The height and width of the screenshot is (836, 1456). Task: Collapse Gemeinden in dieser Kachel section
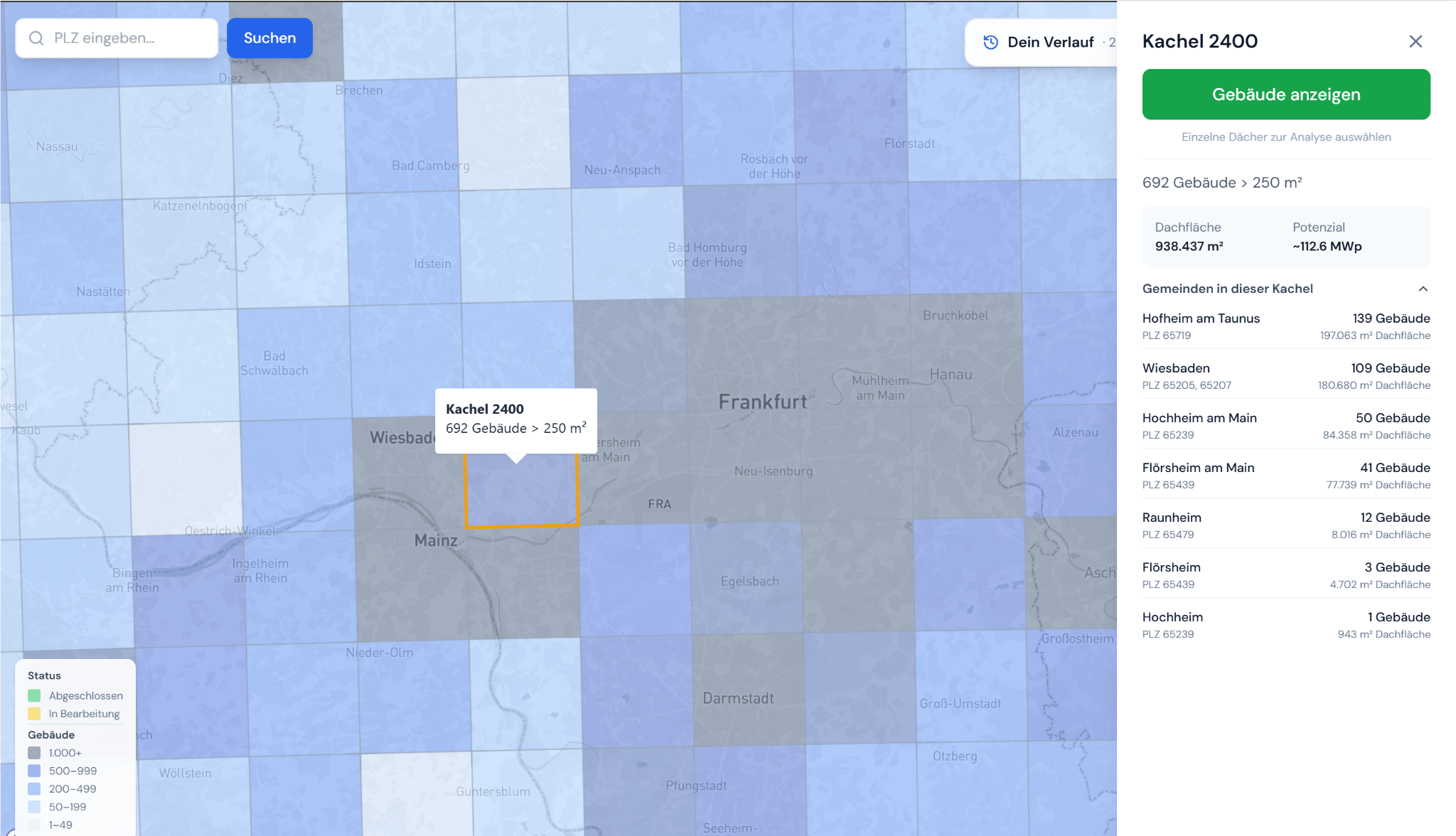[1286, 289]
